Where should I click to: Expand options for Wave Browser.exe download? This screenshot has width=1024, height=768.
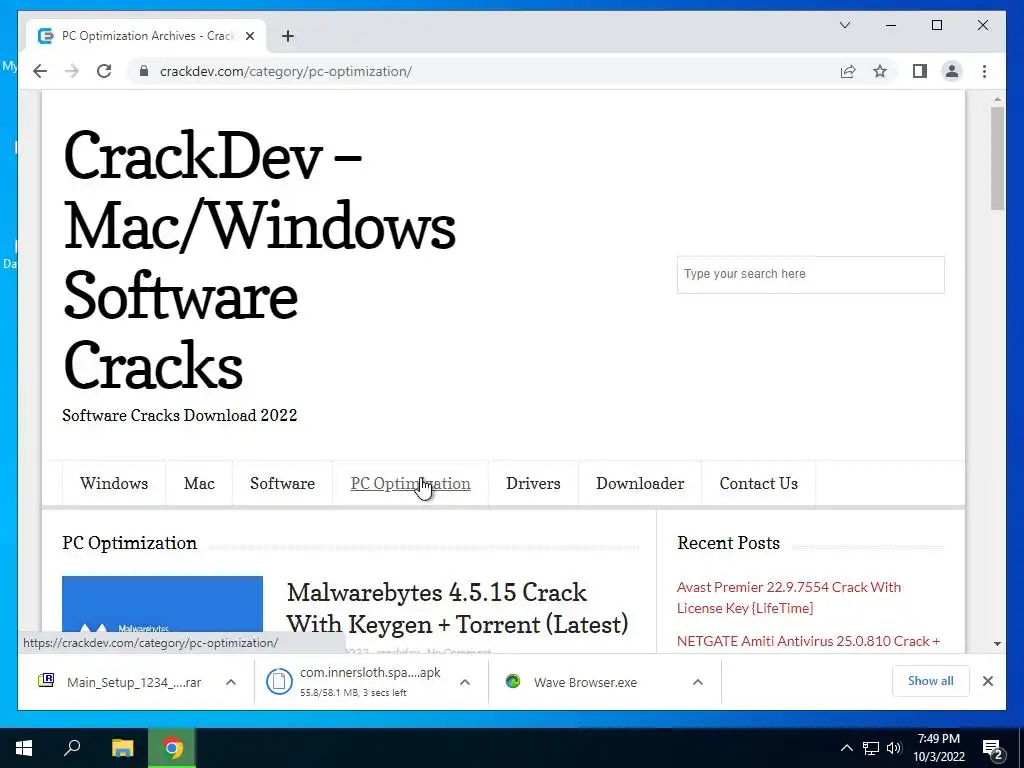click(697, 682)
